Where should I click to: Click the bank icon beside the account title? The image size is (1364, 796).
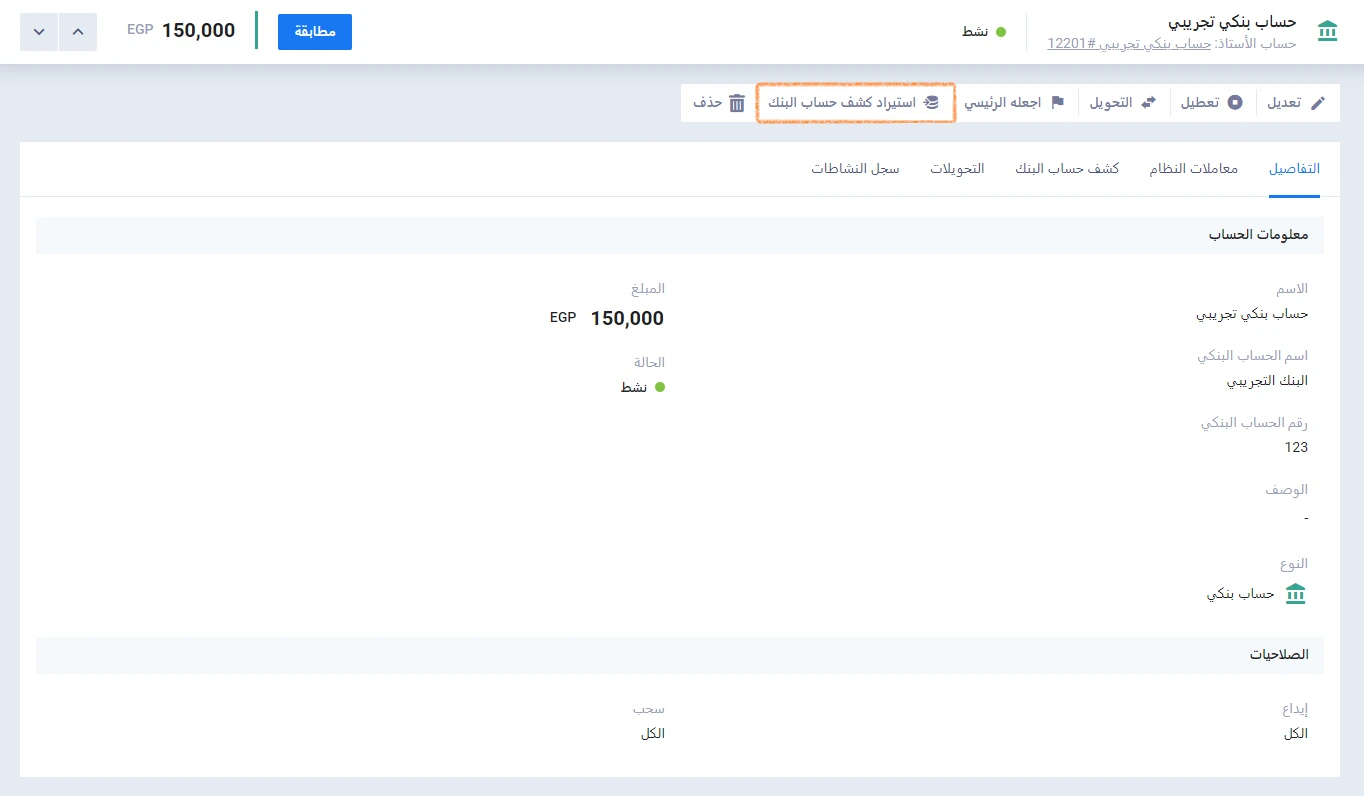[x=1327, y=31]
